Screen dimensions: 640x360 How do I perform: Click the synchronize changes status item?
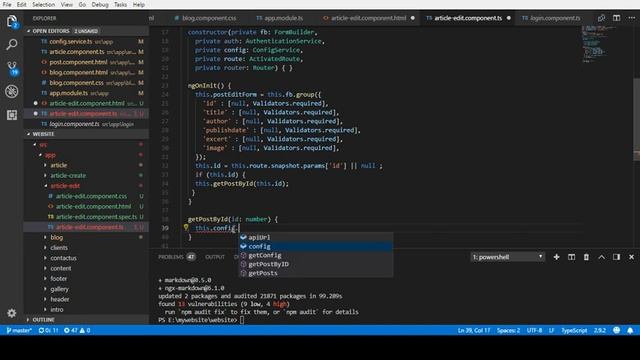(48, 330)
